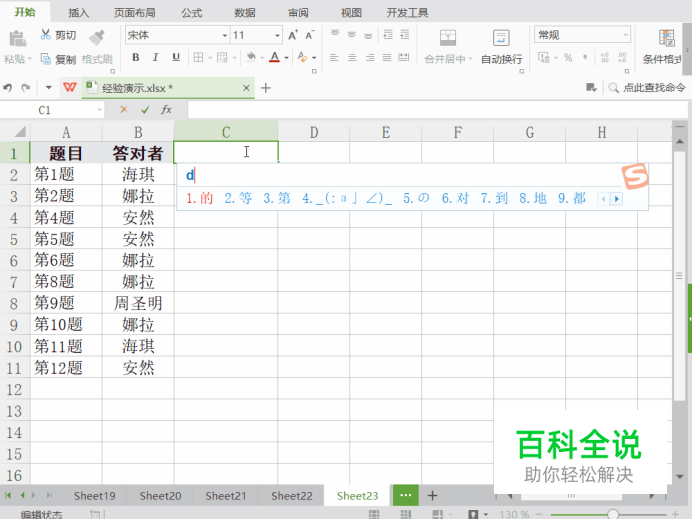
Task: Align text right
Action: tap(370, 57)
